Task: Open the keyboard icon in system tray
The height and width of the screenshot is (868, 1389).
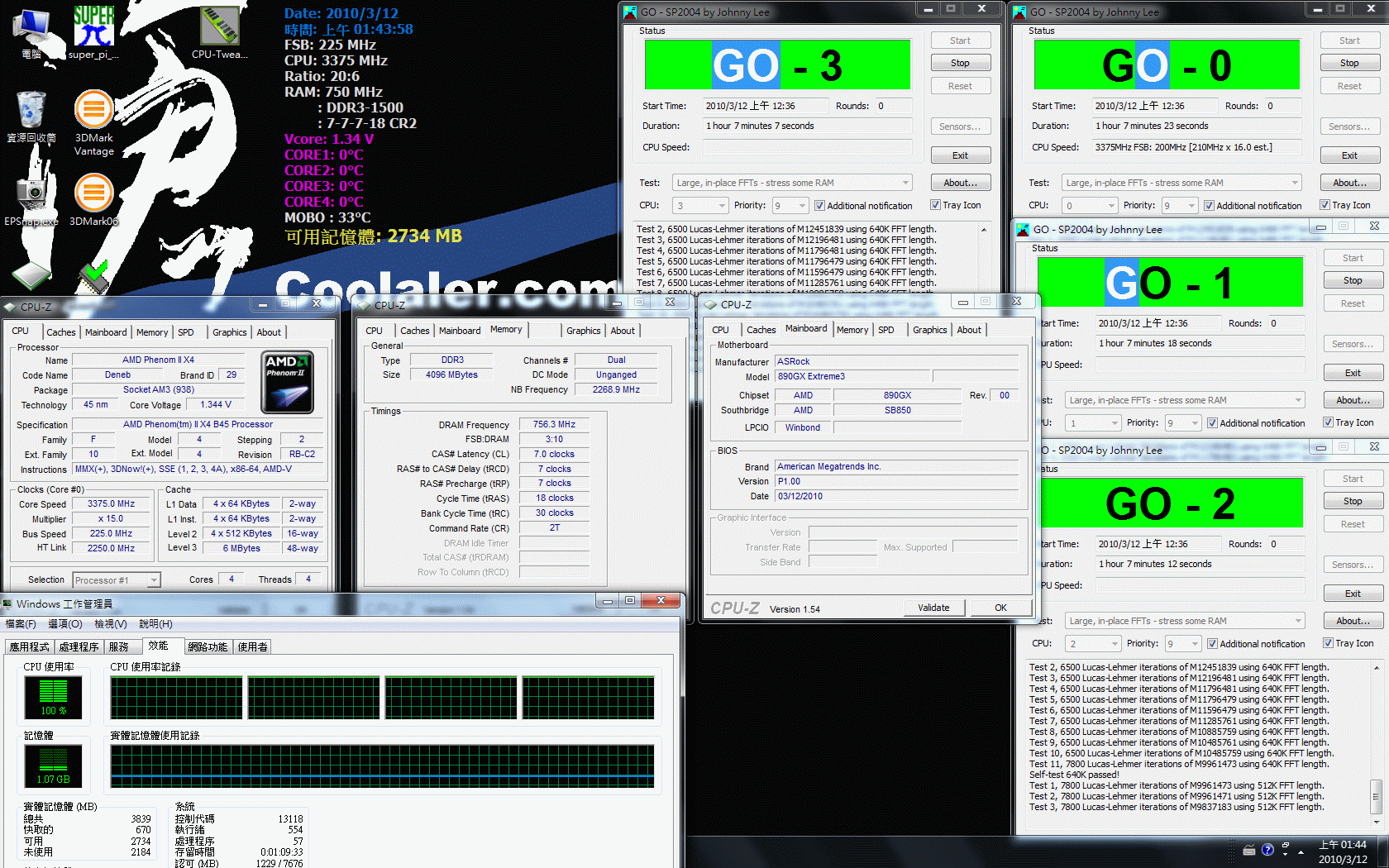Action: click(x=1249, y=850)
